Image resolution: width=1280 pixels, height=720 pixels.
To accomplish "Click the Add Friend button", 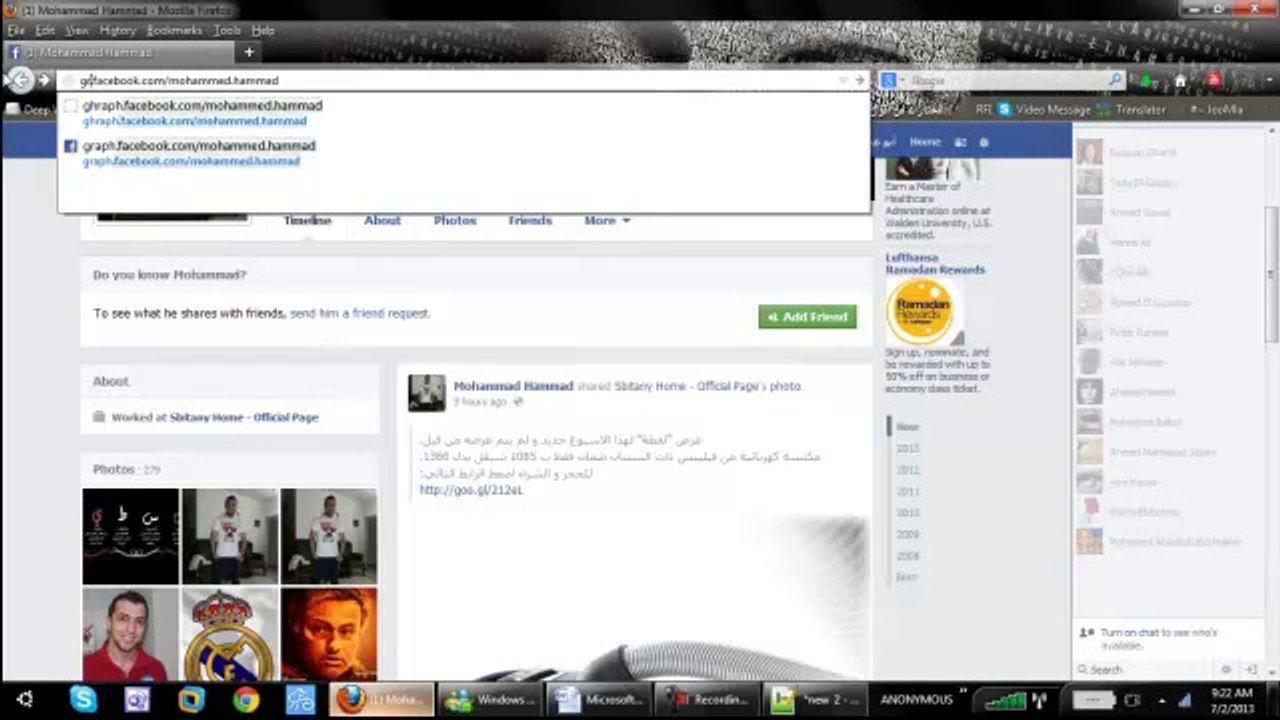I will (x=807, y=316).
